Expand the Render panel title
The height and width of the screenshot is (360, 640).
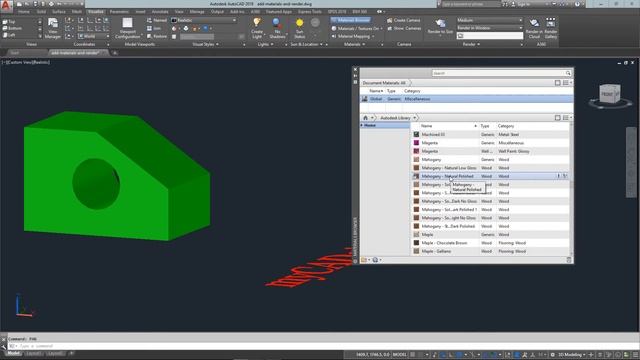pos(471,44)
